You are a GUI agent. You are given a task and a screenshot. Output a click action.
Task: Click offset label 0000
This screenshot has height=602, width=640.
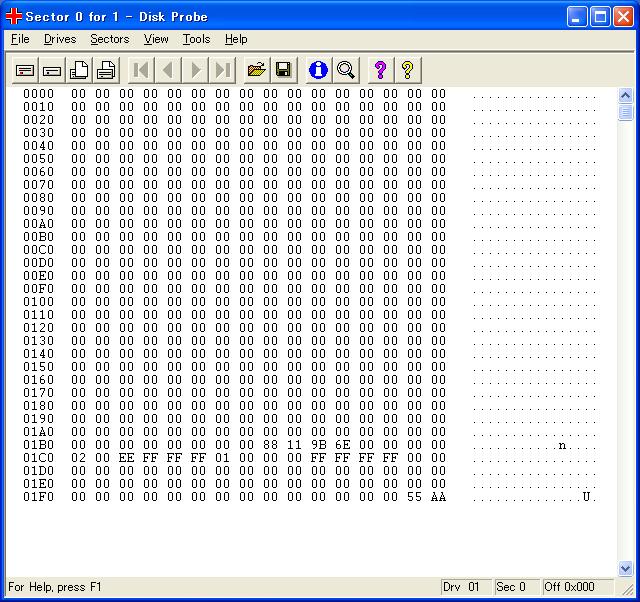coord(38,94)
